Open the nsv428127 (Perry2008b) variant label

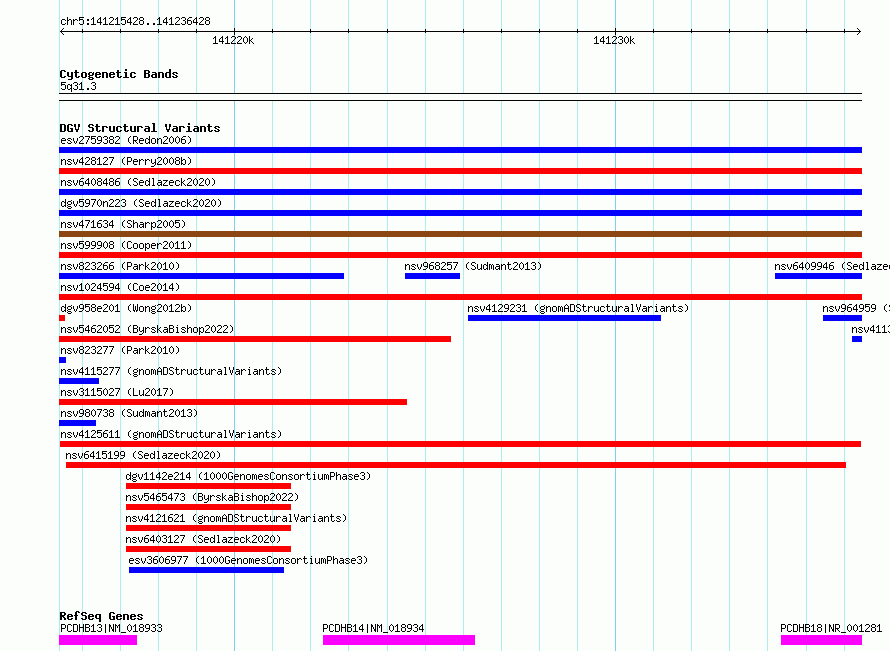point(126,161)
